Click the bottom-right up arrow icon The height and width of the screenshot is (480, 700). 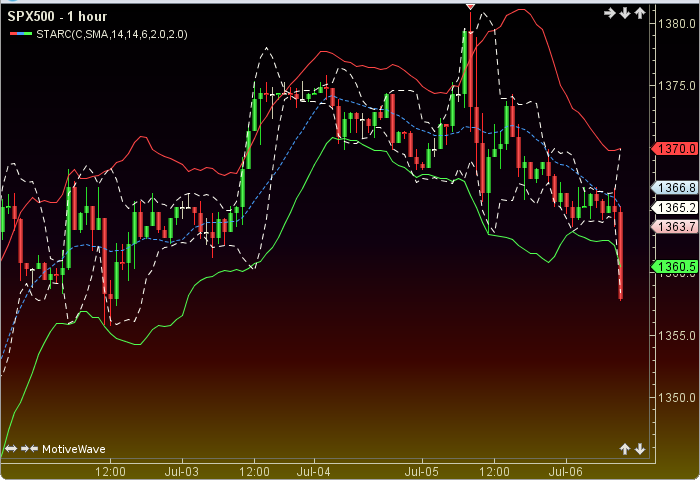click(625, 449)
